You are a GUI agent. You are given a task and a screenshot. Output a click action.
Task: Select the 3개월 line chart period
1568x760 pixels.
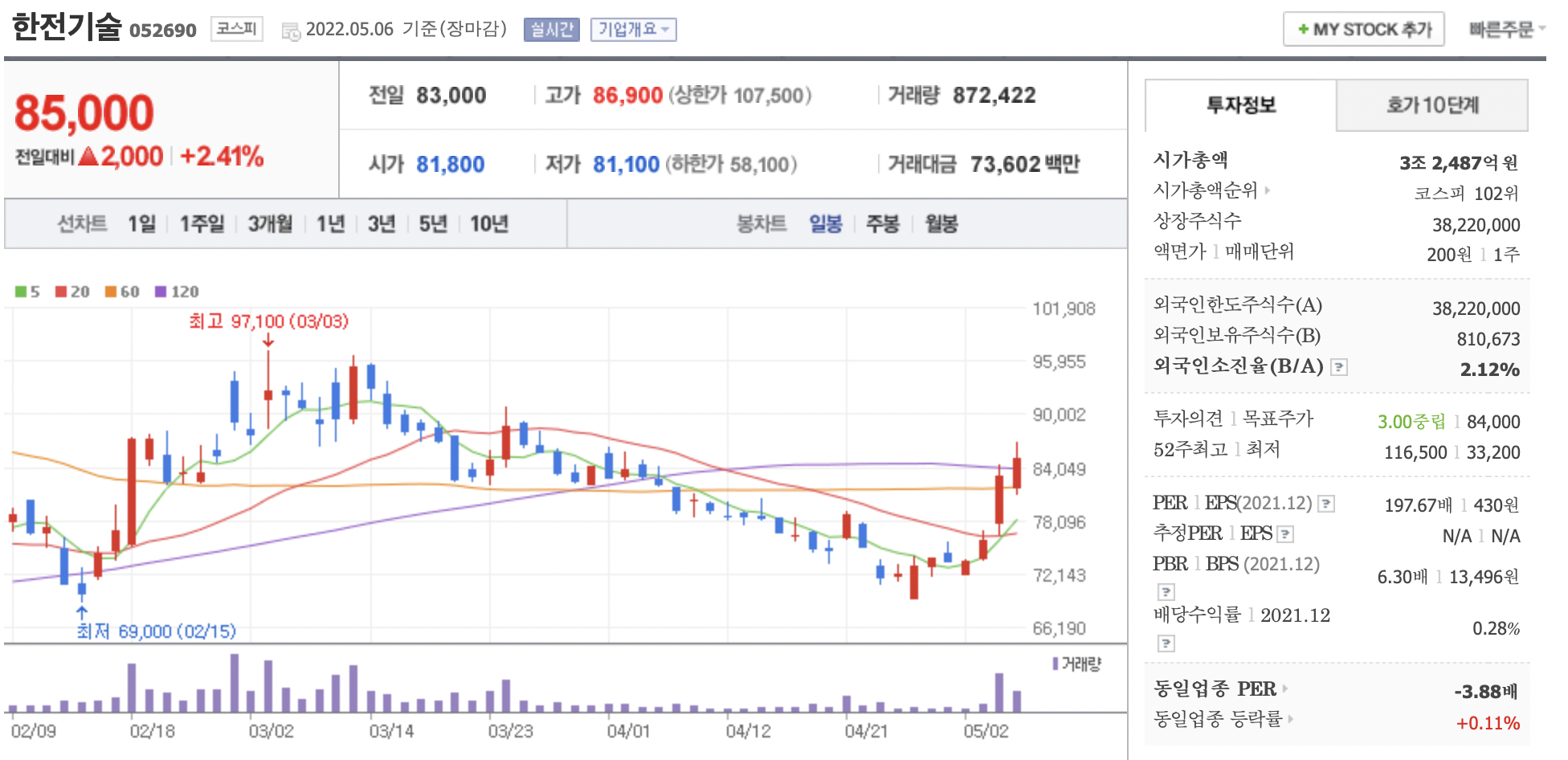coord(270,224)
